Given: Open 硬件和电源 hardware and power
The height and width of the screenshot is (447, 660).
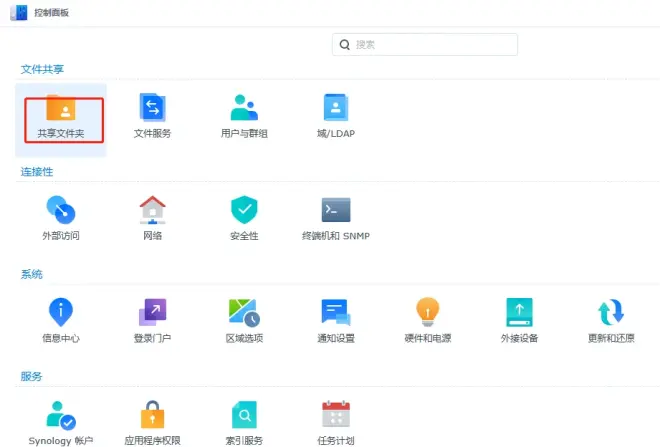Looking at the screenshot, I should pos(428,312).
